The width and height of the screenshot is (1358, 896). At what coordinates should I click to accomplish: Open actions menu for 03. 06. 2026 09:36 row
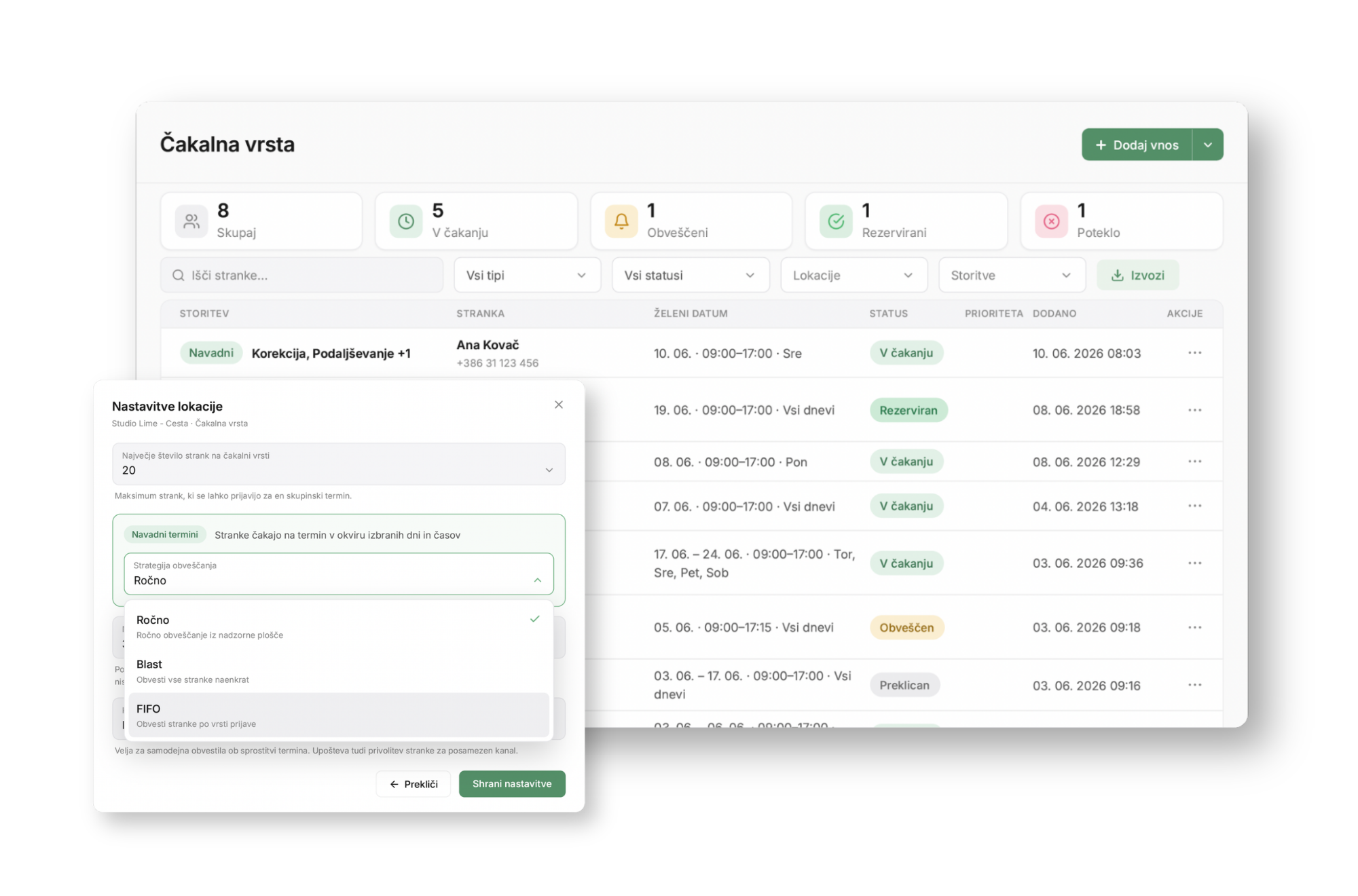pyautogui.click(x=1195, y=563)
